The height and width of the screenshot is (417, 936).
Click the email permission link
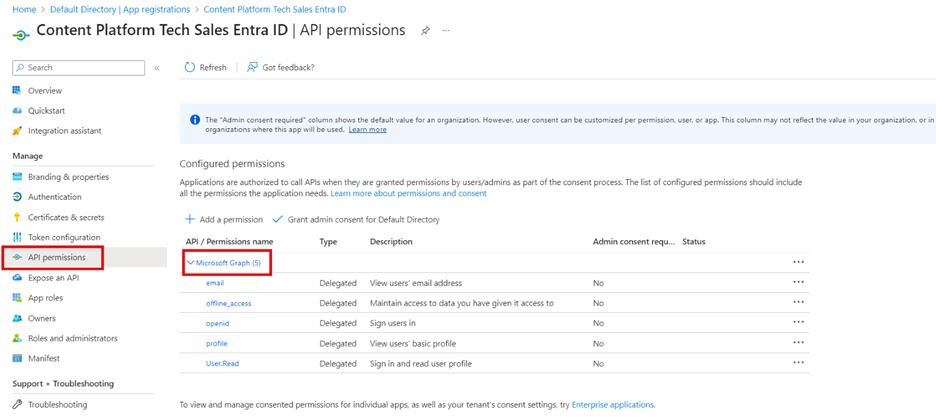[x=214, y=283]
